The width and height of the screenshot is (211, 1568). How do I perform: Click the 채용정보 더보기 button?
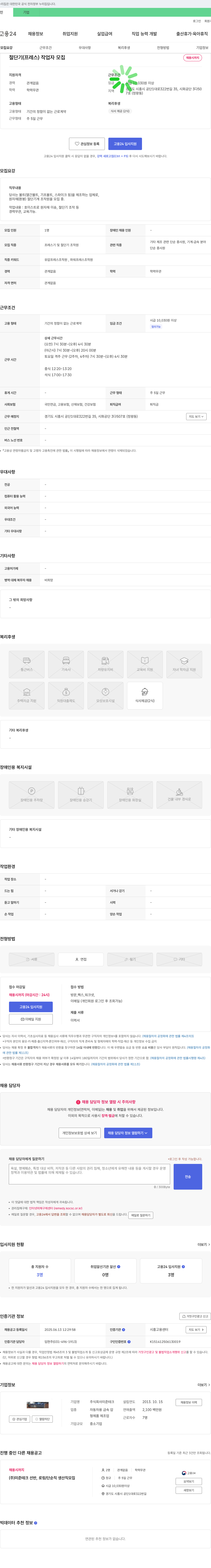(x=188, y=1402)
